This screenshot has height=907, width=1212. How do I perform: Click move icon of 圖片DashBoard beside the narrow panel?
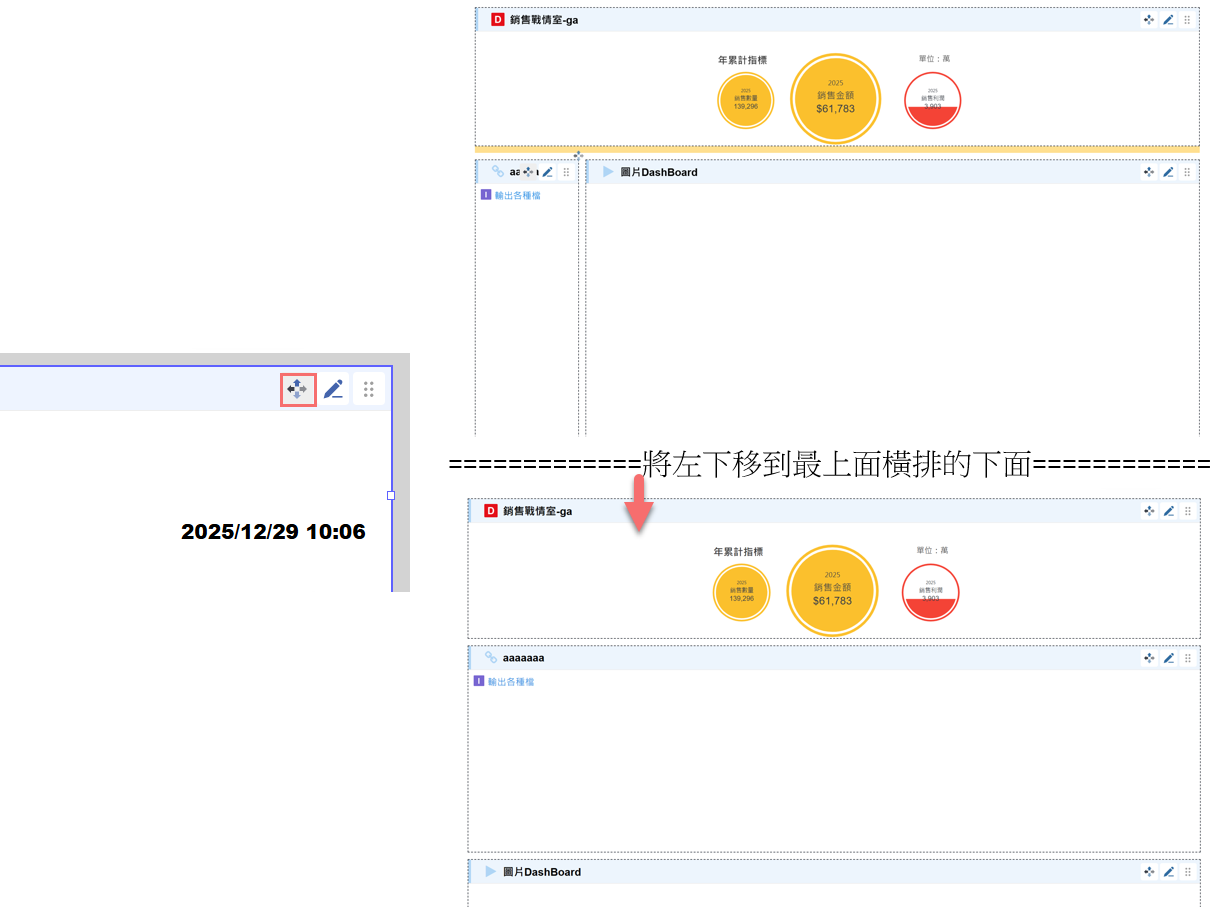point(1149,172)
